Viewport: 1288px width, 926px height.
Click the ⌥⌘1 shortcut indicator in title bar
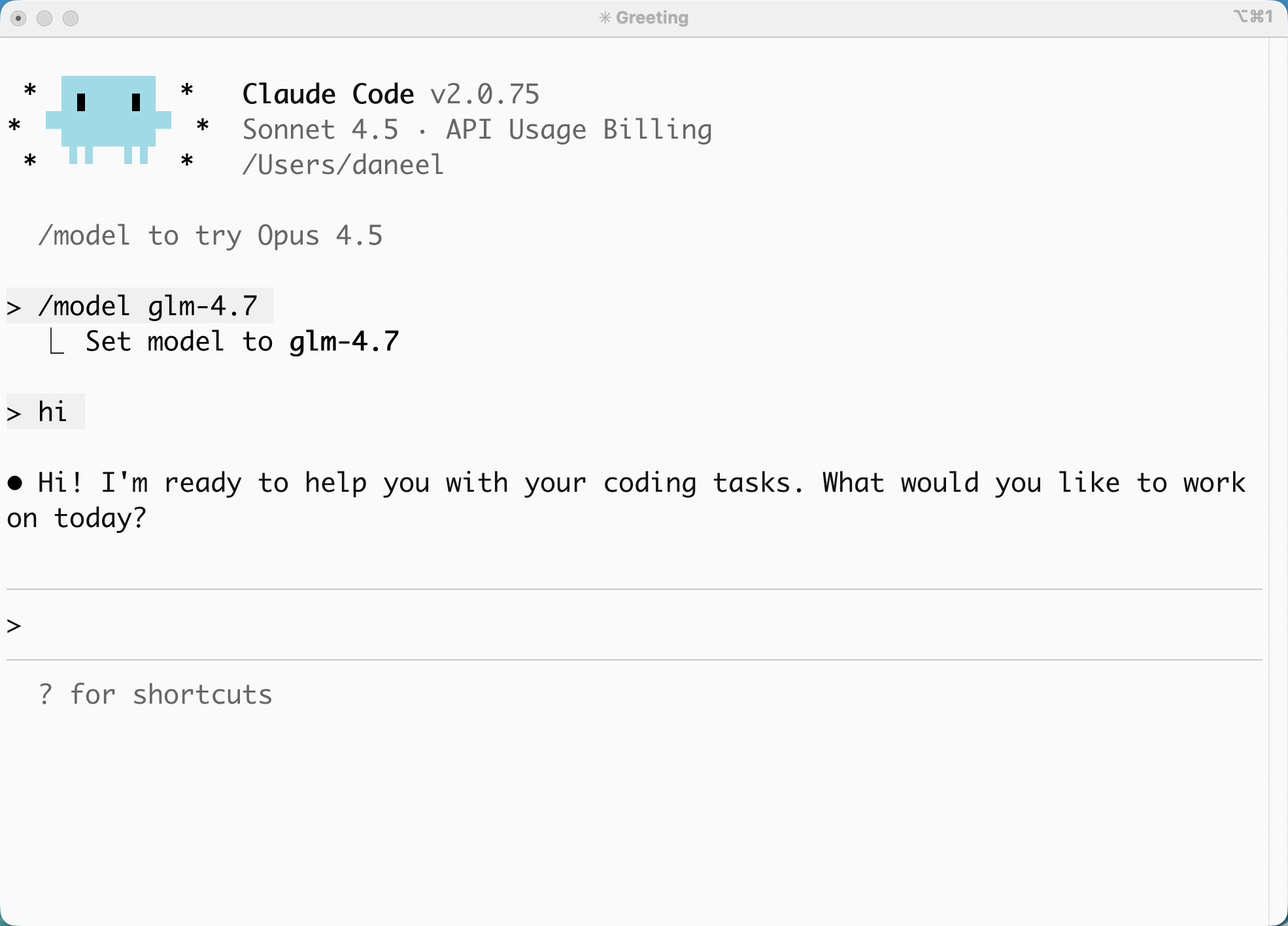(x=1253, y=16)
